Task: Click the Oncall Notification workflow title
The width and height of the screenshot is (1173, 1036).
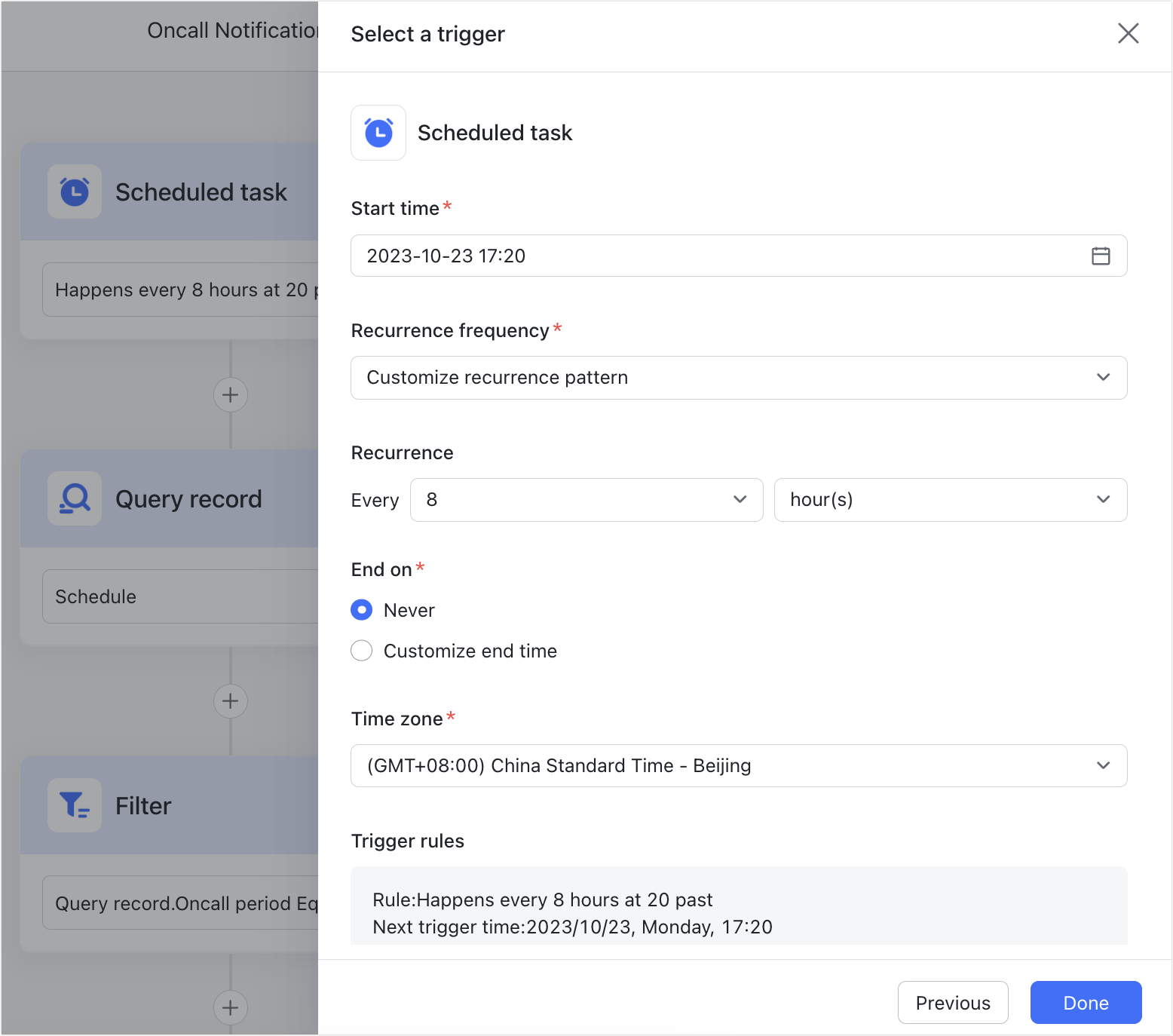Action: coord(233,30)
